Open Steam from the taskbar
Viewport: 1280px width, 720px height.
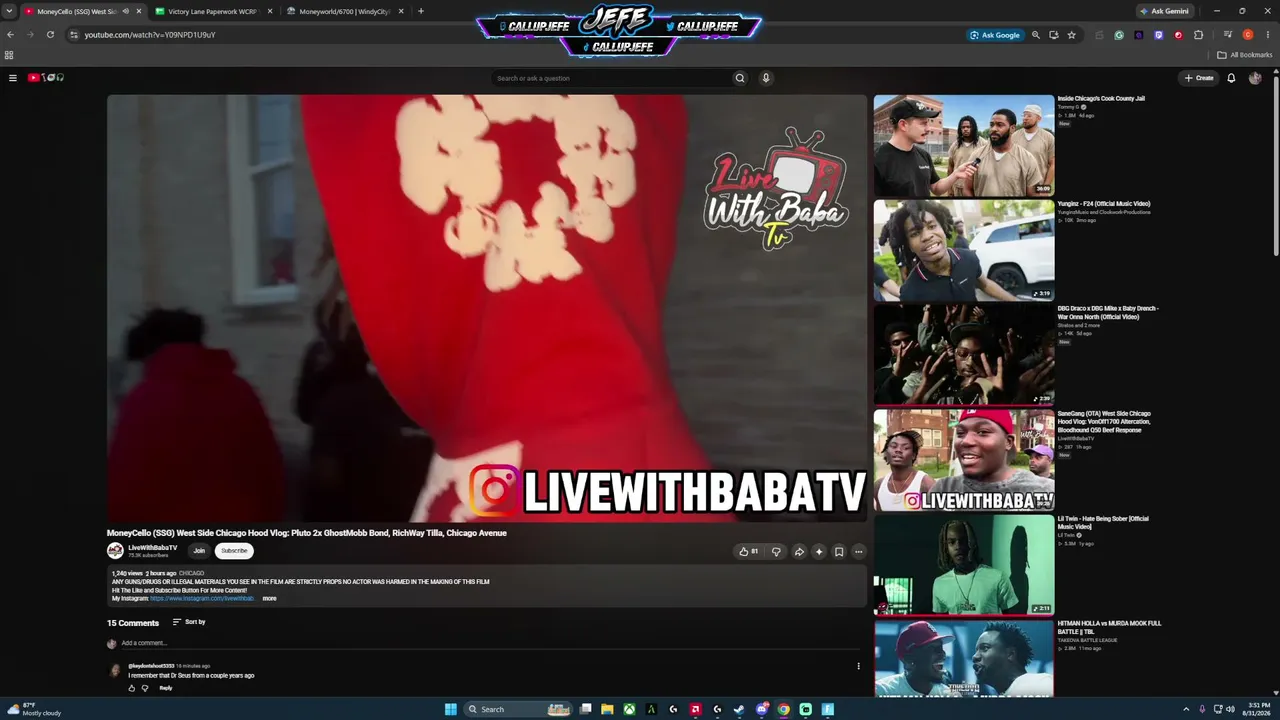(x=739, y=709)
